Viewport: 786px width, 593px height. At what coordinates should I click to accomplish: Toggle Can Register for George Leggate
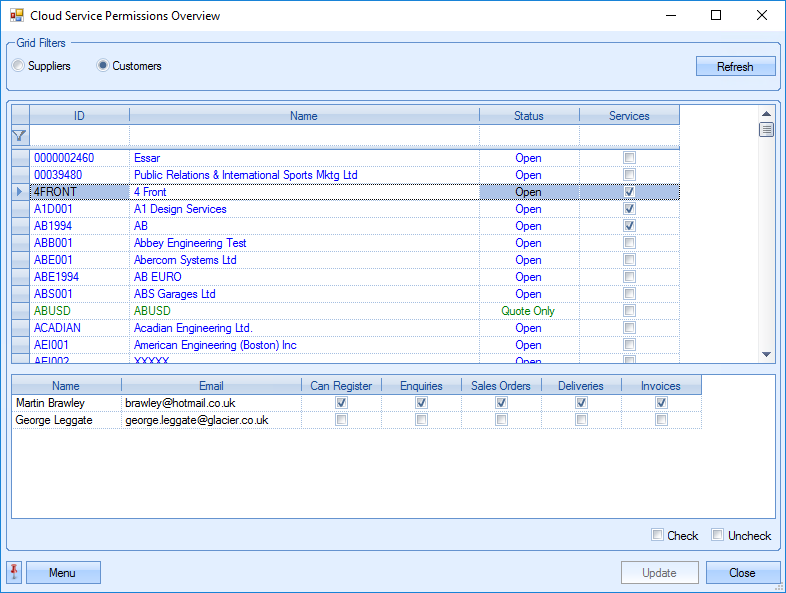[x=342, y=420]
